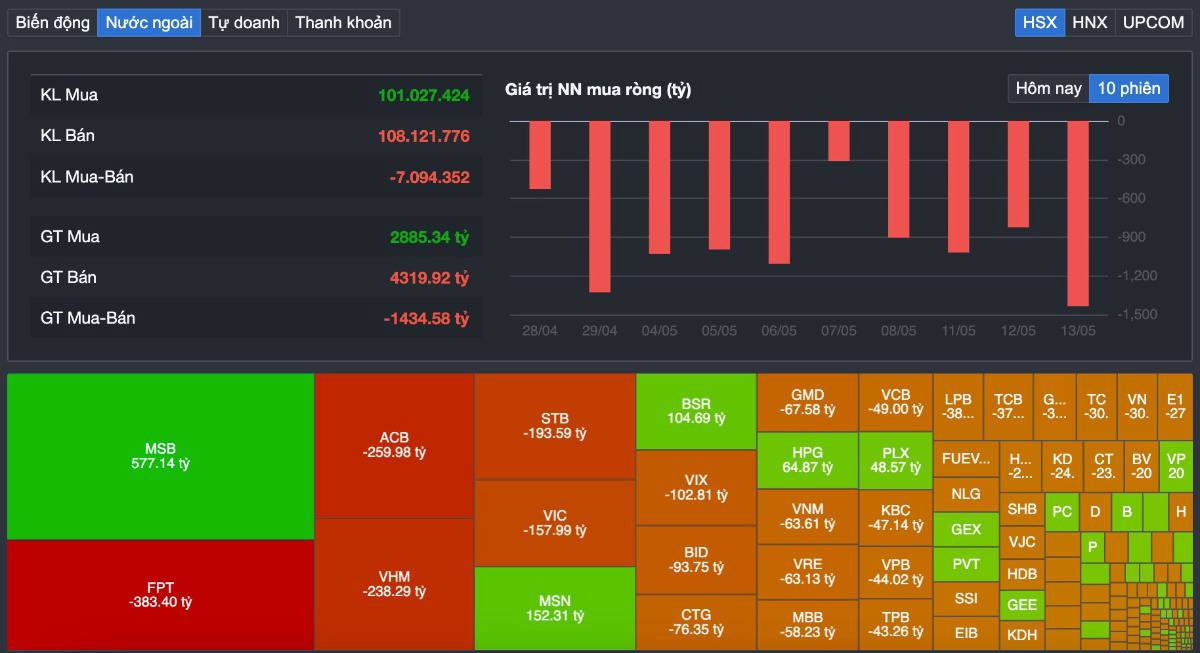
Task: Select the ACB -259.98 tỷ tile
Action: pos(394,446)
